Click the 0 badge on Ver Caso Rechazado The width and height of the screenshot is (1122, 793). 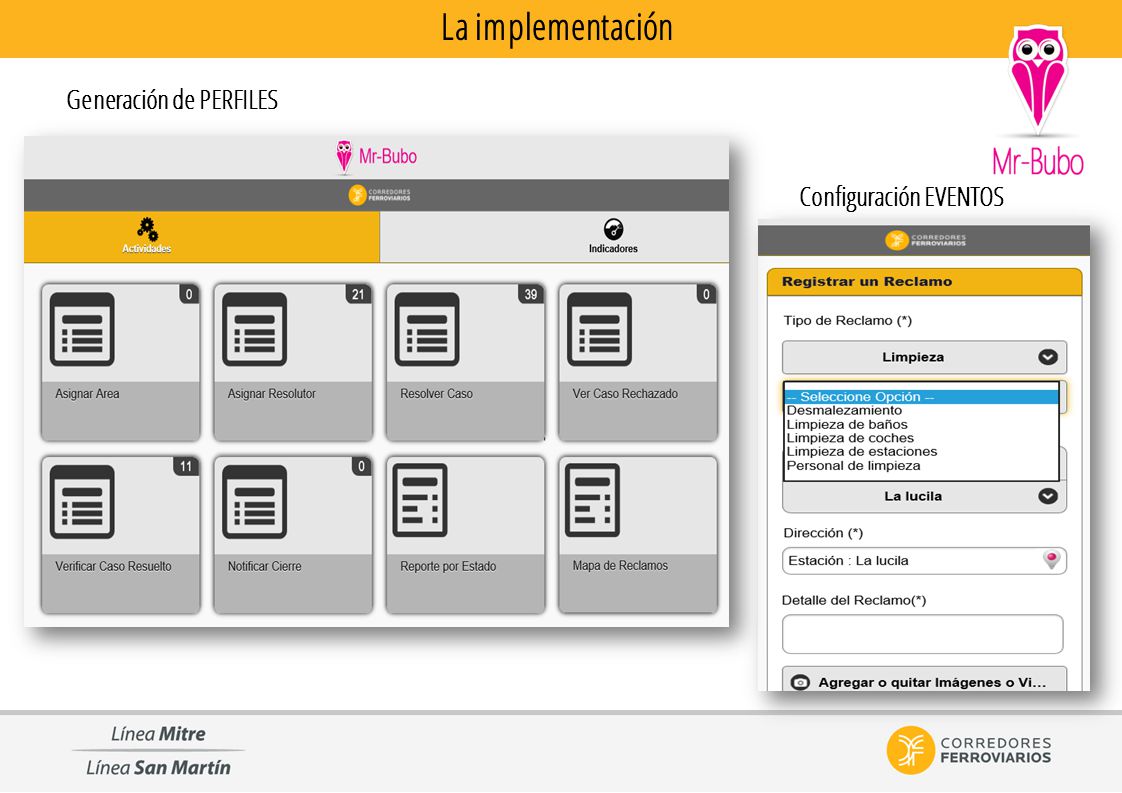pos(706,294)
